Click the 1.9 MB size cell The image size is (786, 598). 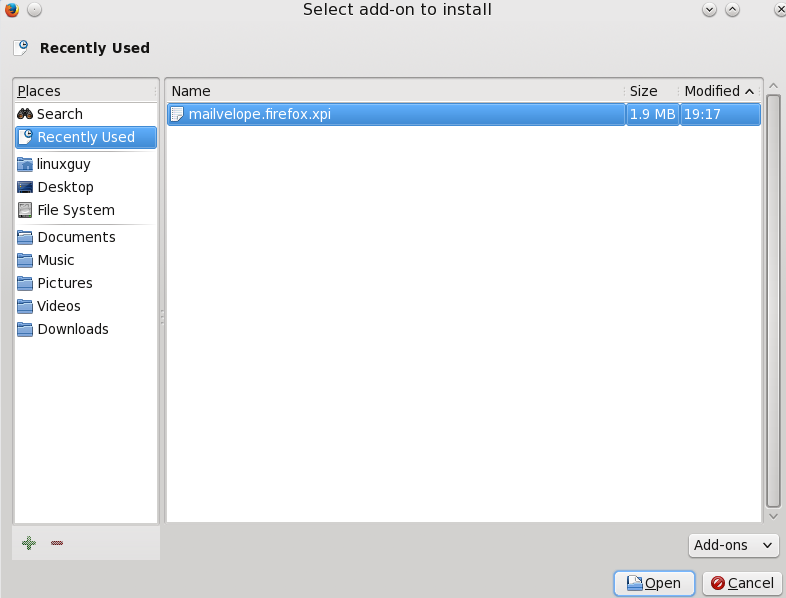click(x=653, y=114)
